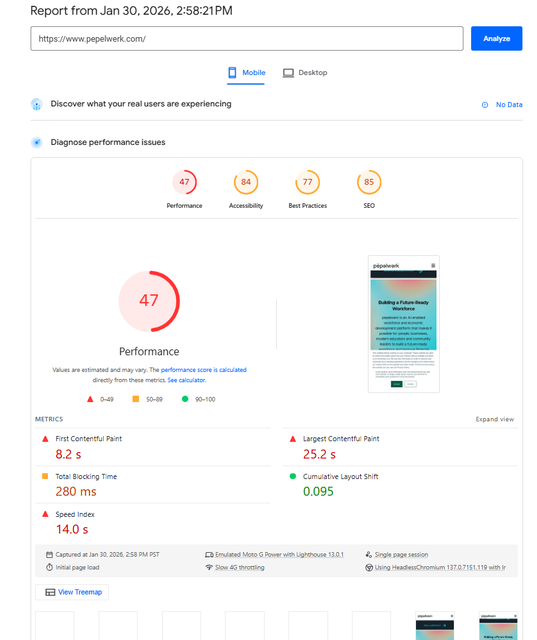The height and width of the screenshot is (640, 537).
Task: Click the Analyze button
Action: [x=496, y=39]
